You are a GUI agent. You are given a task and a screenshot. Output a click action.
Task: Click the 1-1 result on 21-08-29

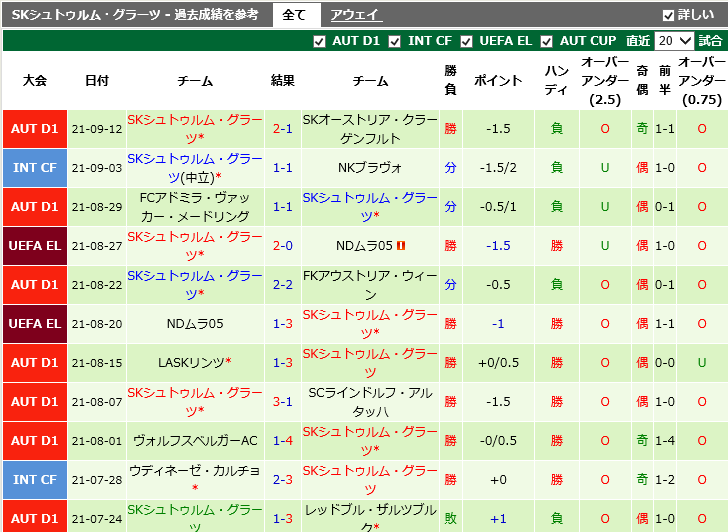click(x=282, y=207)
